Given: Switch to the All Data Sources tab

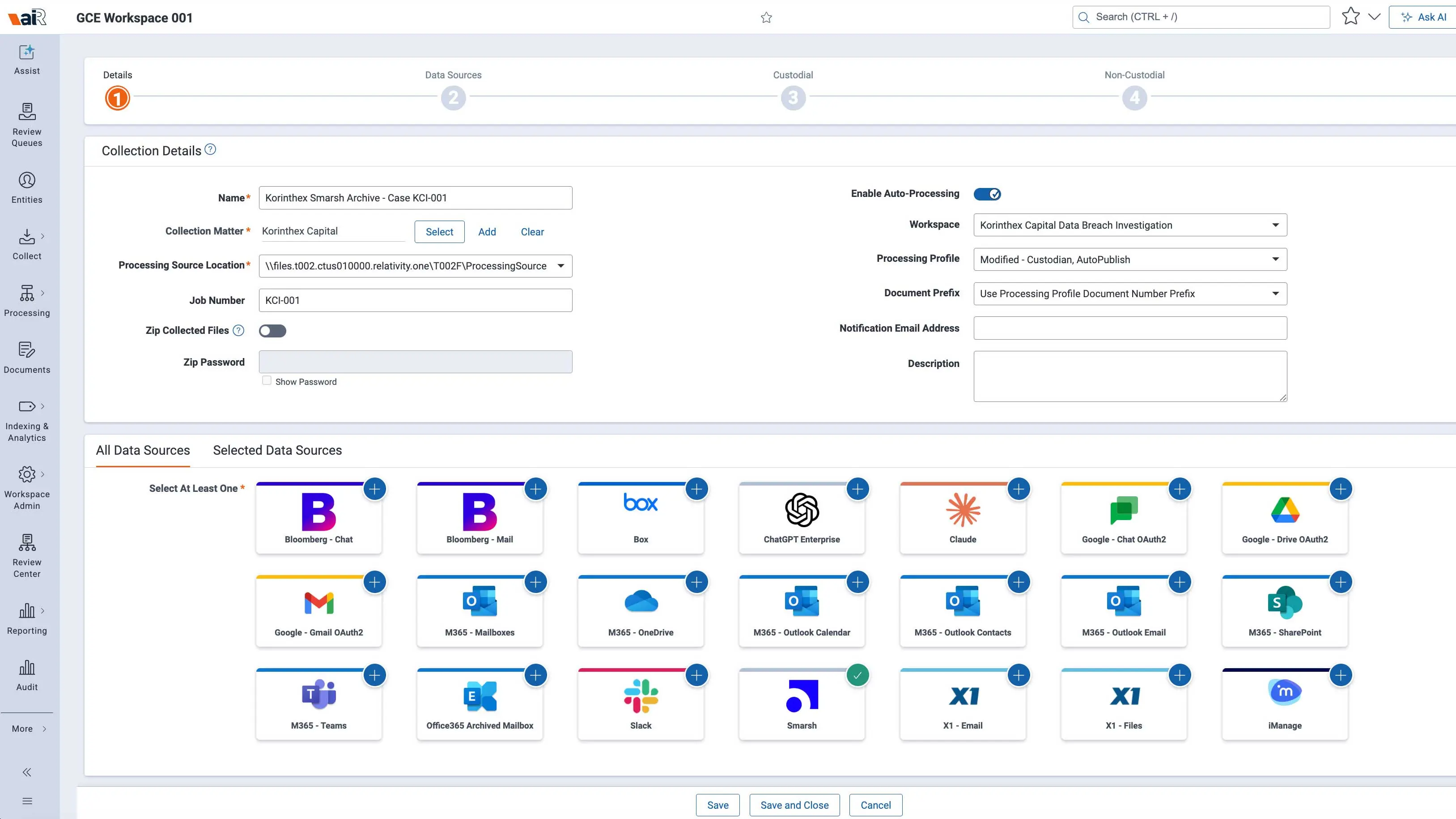Looking at the screenshot, I should tap(143, 450).
